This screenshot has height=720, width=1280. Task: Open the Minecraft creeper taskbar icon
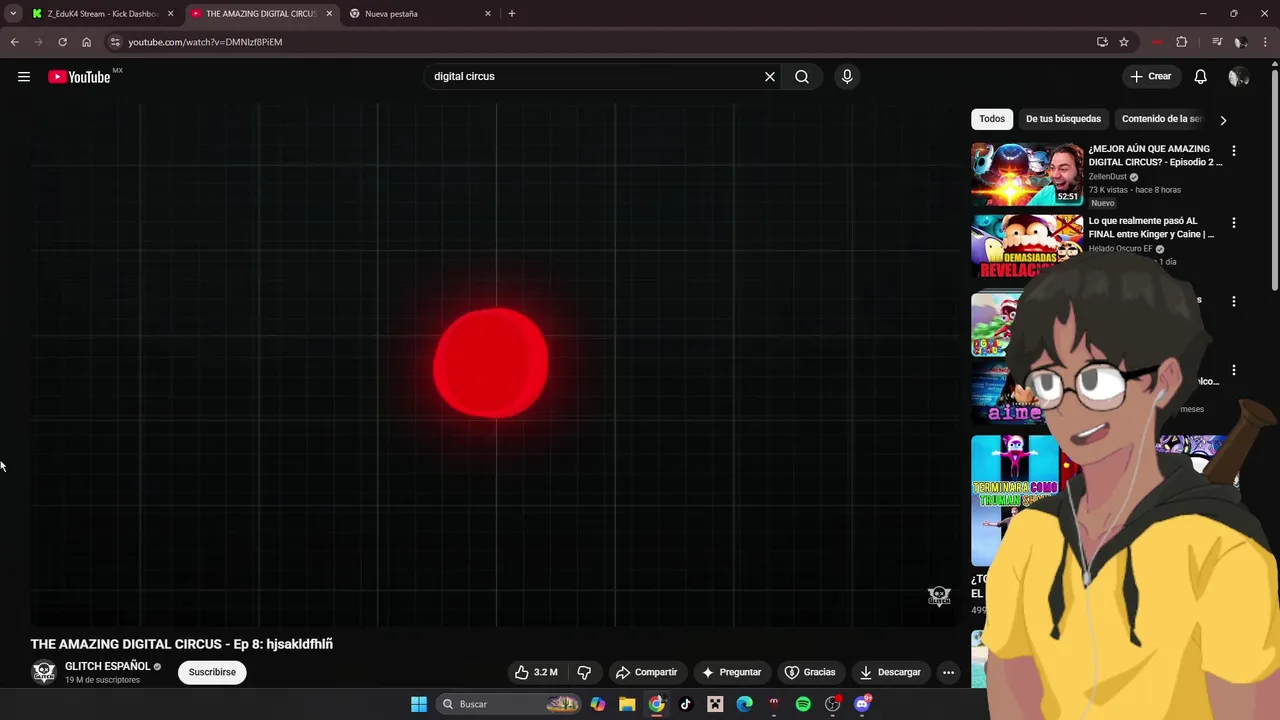click(715, 704)
